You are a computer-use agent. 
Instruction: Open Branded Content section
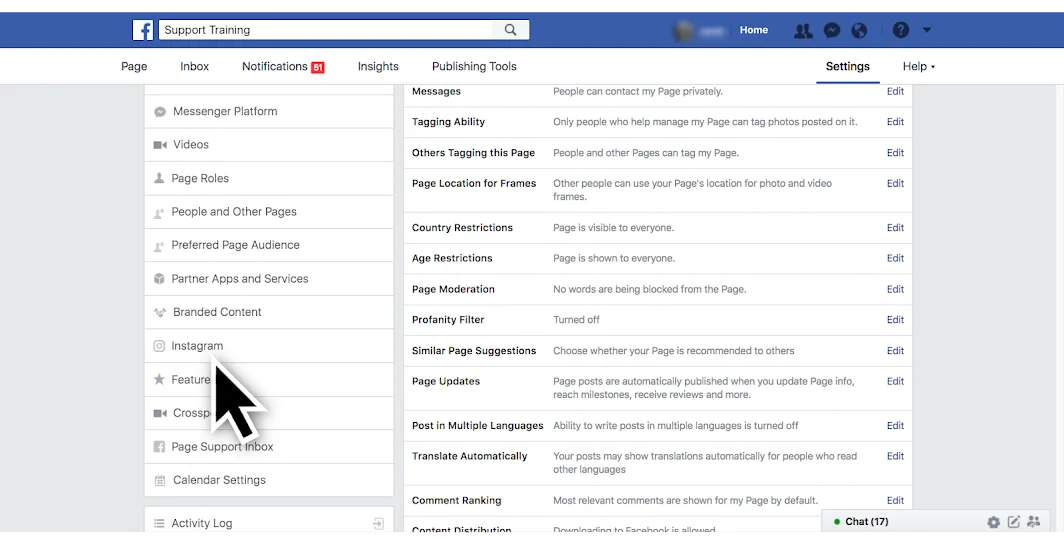[x=269, y=312]
